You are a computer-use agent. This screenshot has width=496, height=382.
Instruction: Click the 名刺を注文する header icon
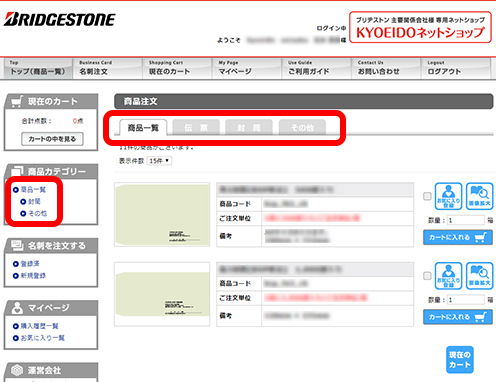click(17, 245)
